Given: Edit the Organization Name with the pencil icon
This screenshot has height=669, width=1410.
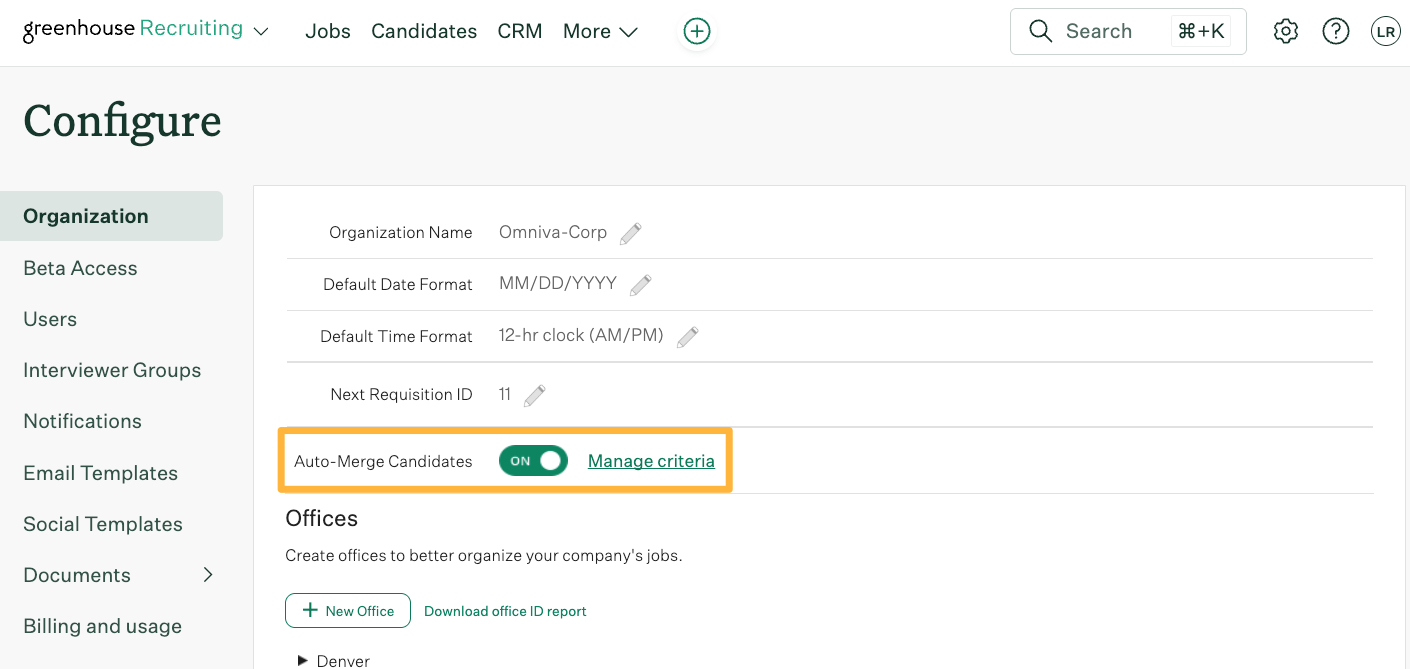Looking at the screenshot, I should coord(630,232).
